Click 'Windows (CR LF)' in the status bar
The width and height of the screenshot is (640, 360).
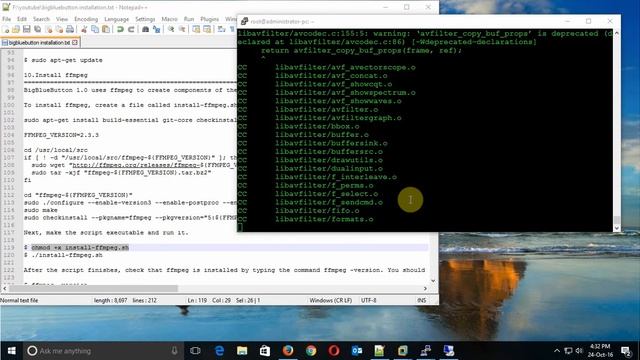pos(331,300)
